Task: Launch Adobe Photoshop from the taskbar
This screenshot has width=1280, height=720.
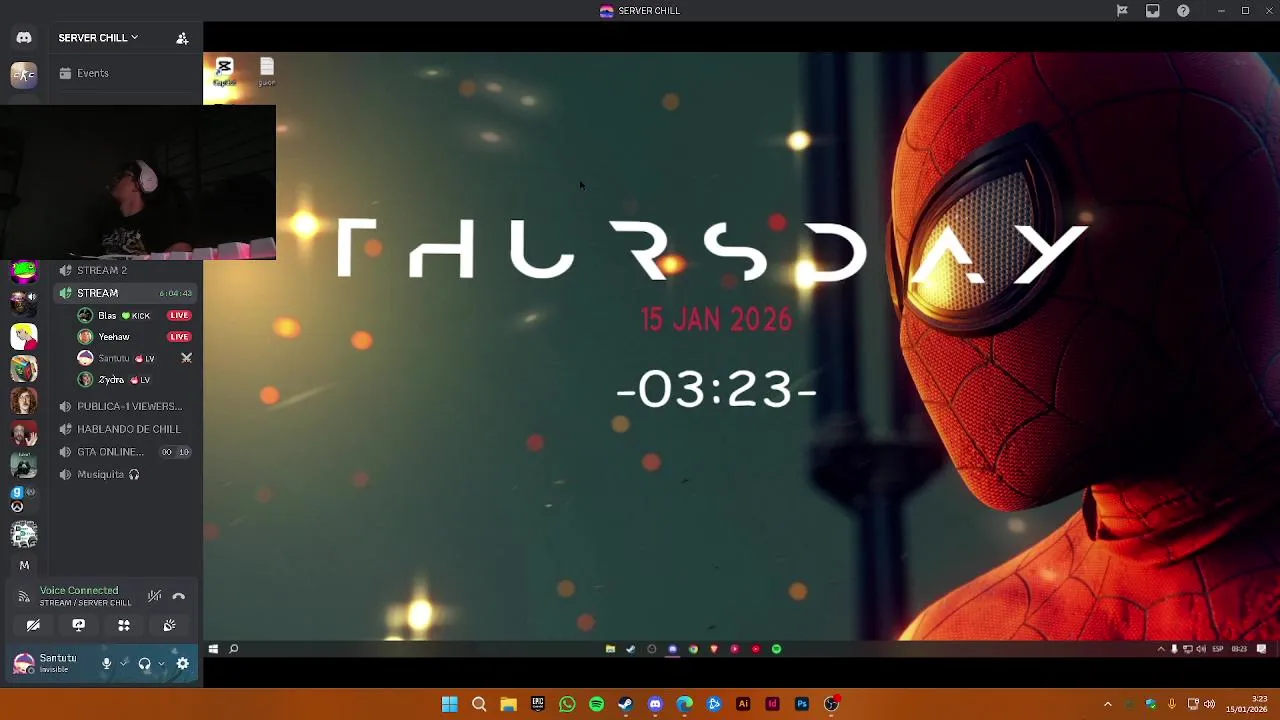Action: (x=802, y=704)
